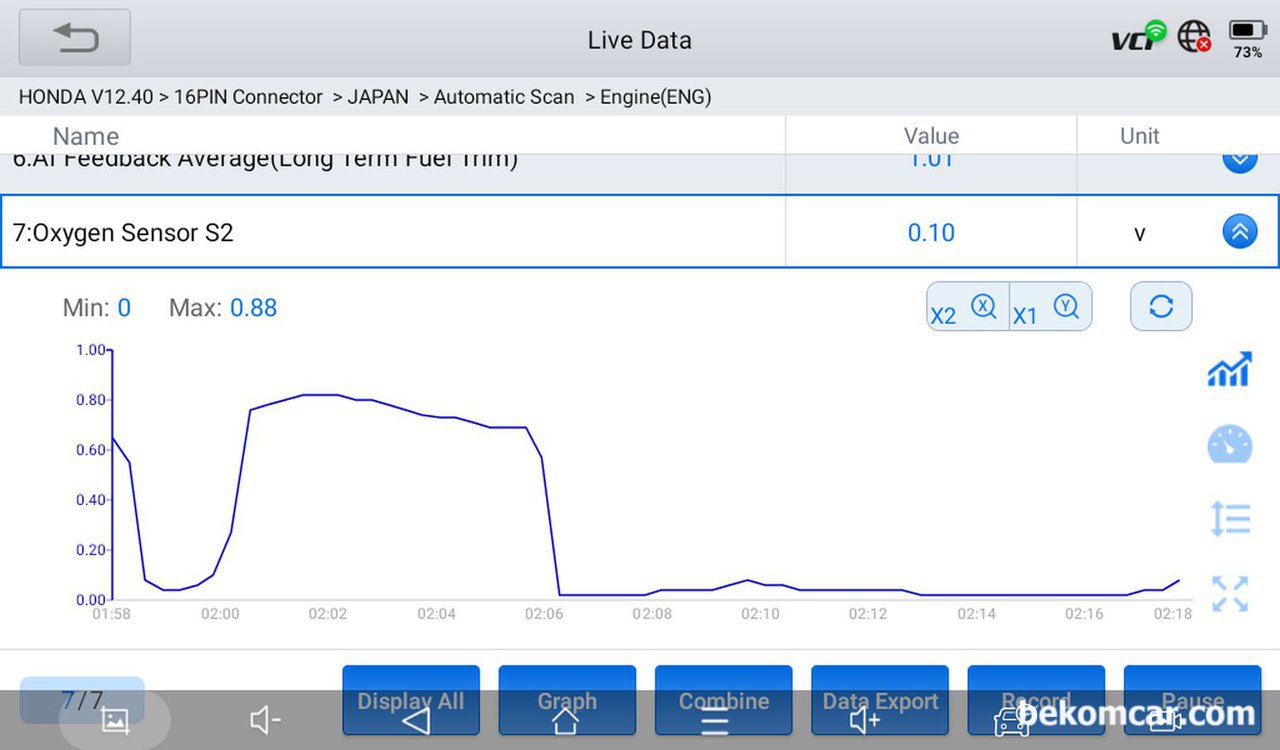Viewport: 1280px width, 750px height.
Task: Tap the Min: 0 reading
Action: 97,308
